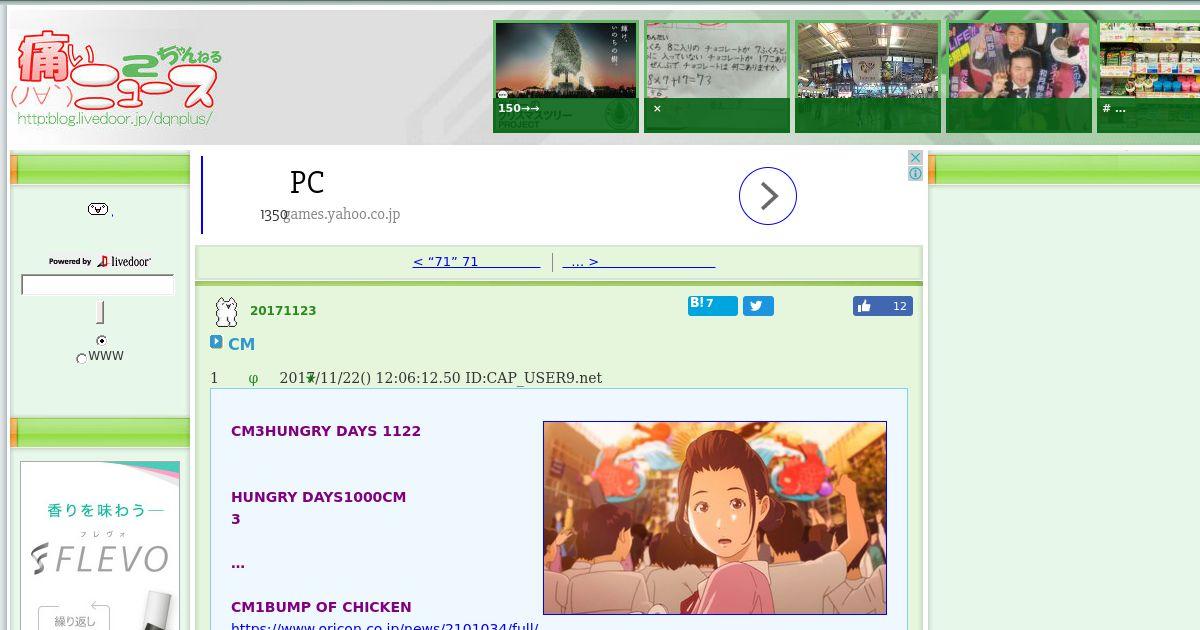Open the FLEVO advertisement banner
Screen dimensions: 1200x630
pos(100,545)
